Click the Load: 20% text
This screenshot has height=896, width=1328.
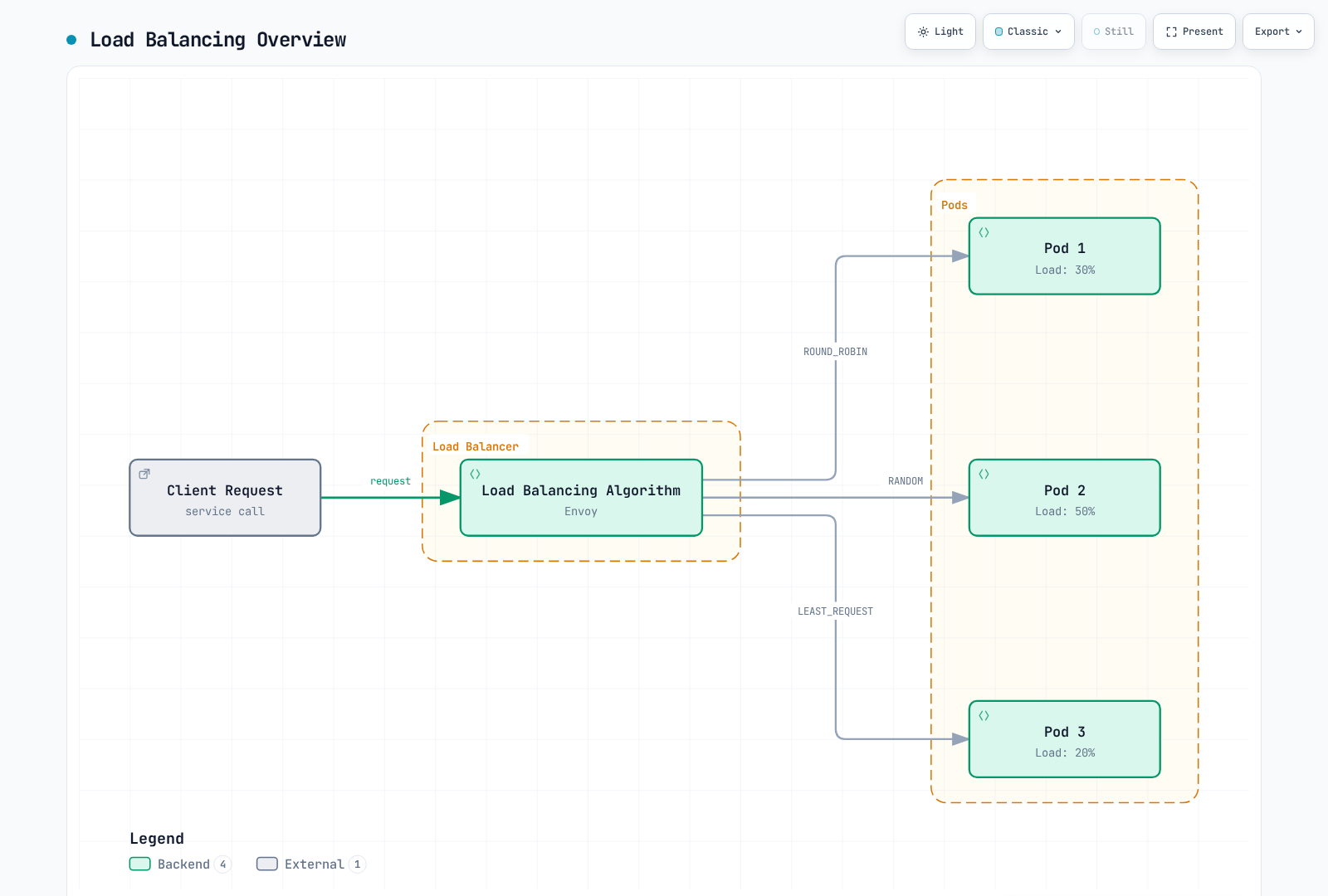pyautogui.click(x=1065, y=752)
